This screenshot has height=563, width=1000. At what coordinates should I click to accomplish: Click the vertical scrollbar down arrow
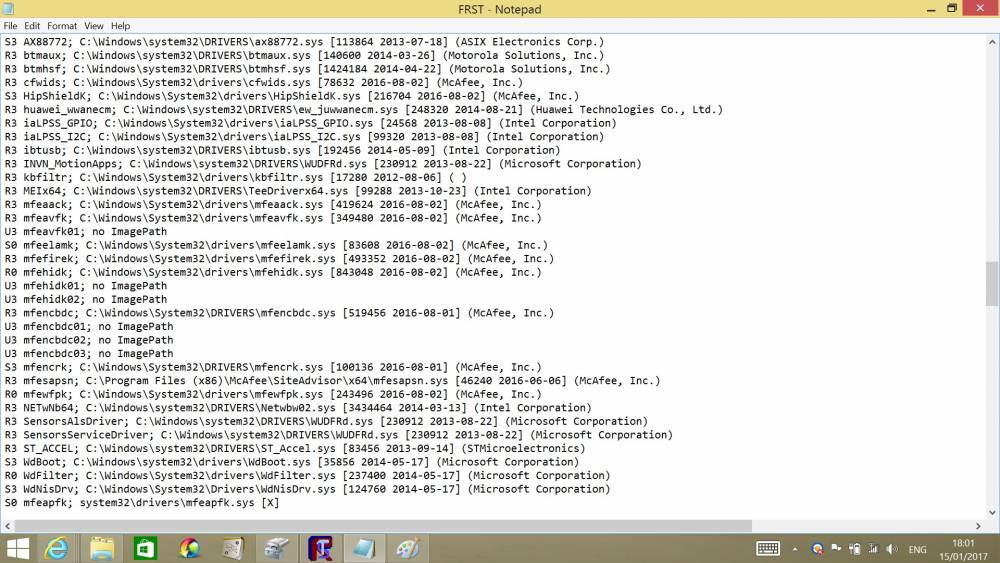992,512
